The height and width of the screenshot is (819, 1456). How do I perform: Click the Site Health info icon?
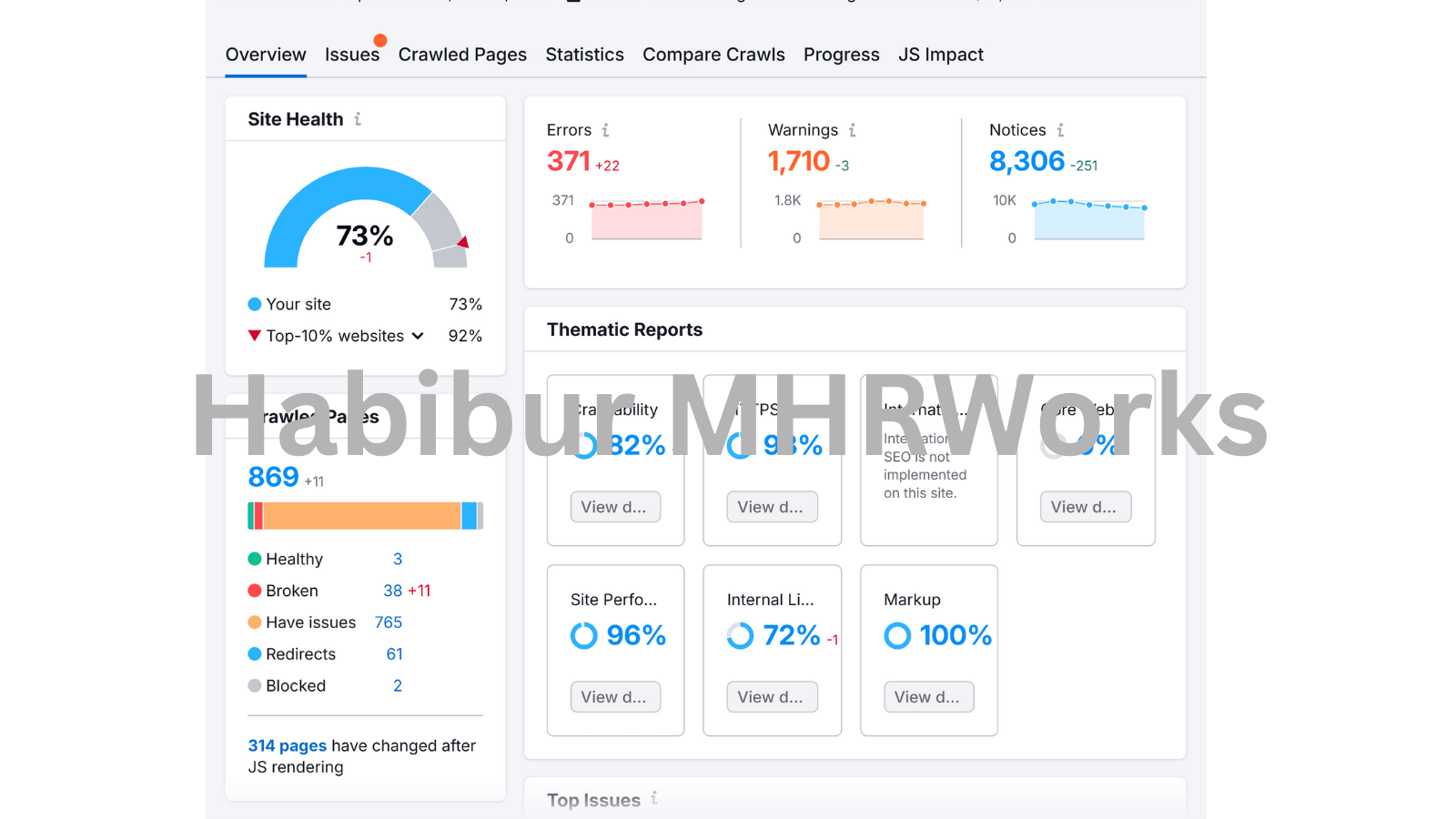(x=358, y=119)
